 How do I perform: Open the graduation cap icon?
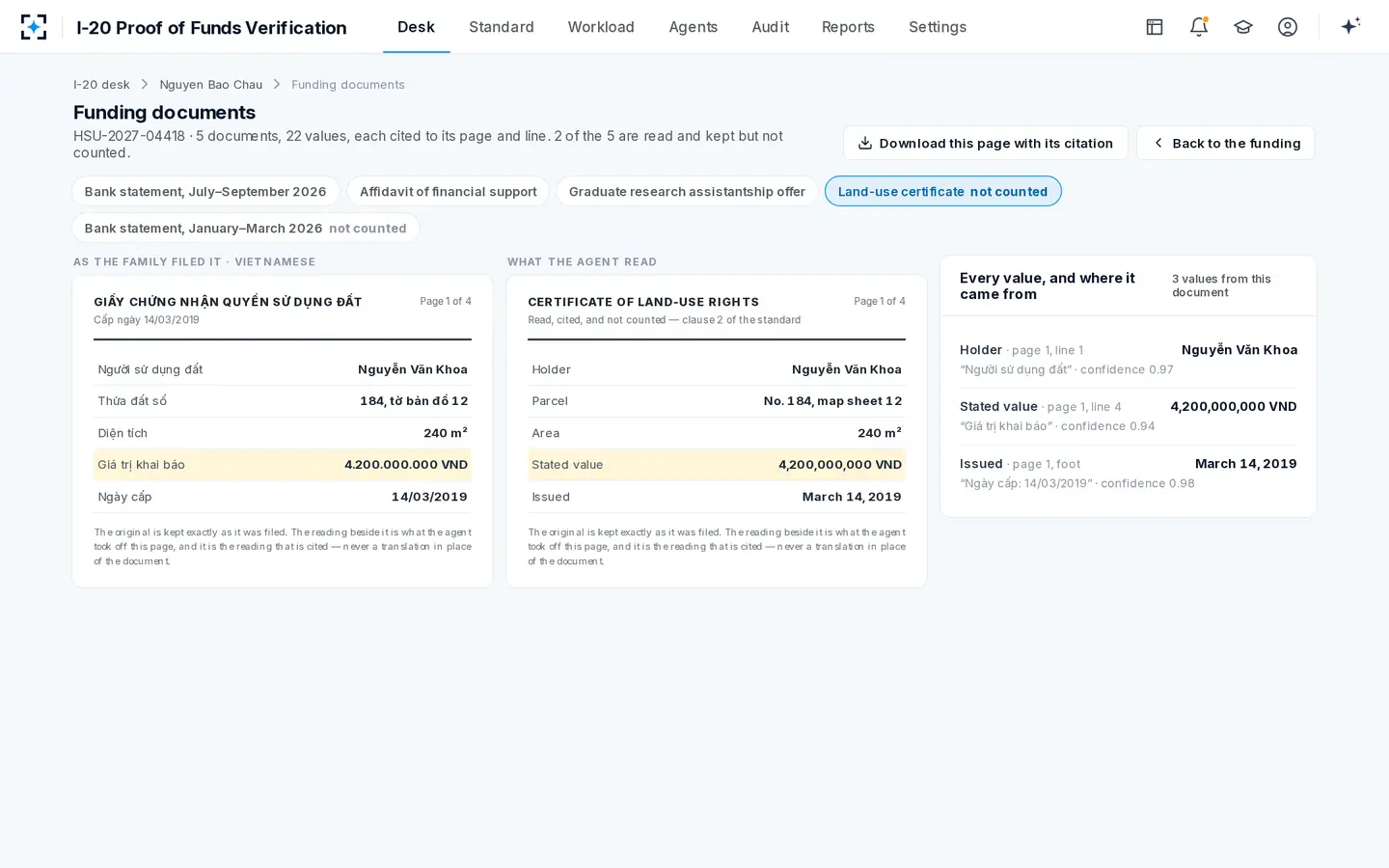[x=1243, y=27]
